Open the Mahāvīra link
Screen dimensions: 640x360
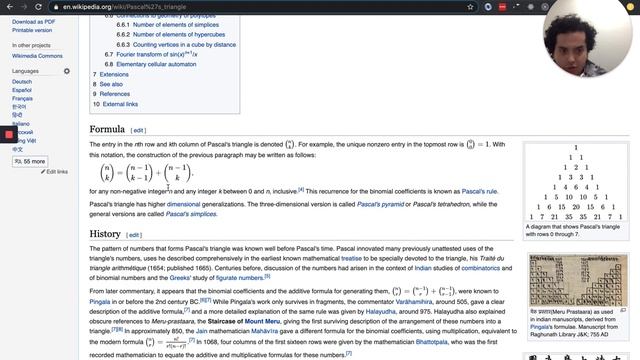pyautogui.click(x=264, y=331)
